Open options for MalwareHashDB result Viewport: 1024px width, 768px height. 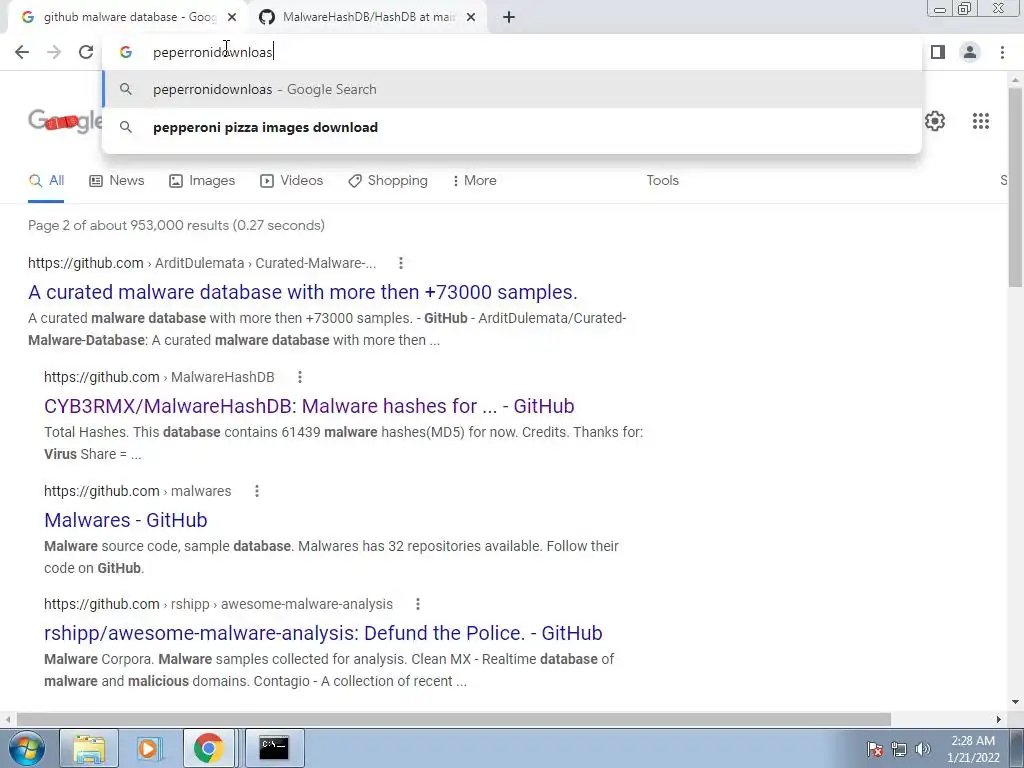coord(300,377)
